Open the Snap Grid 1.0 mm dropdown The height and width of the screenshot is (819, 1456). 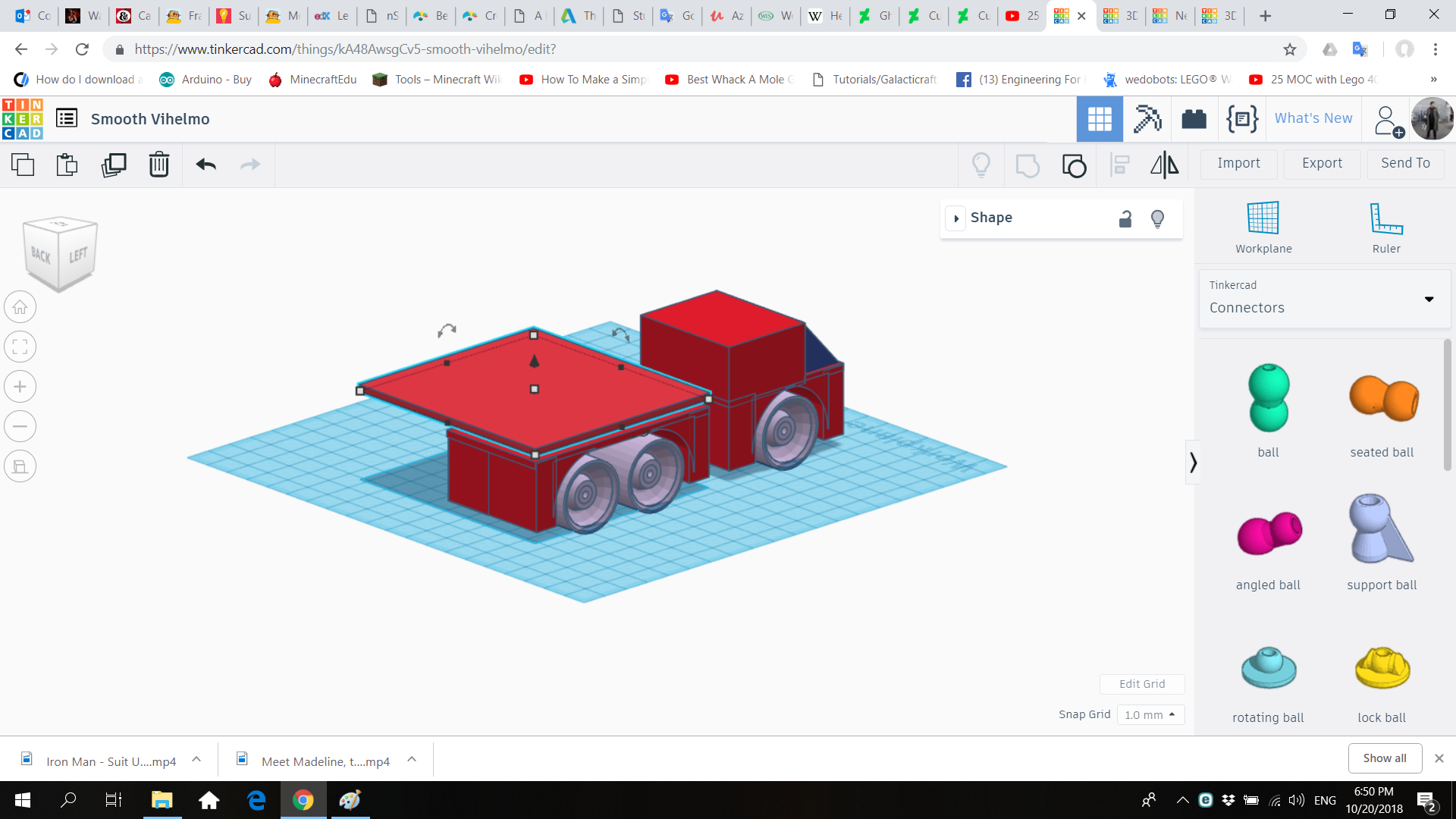tap(1150, 715)
